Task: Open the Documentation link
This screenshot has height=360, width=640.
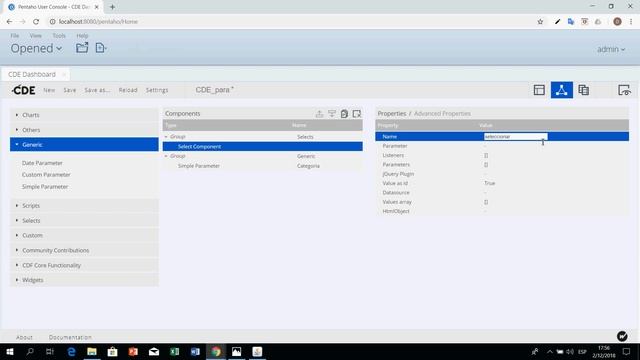Action: coord(70,337)
